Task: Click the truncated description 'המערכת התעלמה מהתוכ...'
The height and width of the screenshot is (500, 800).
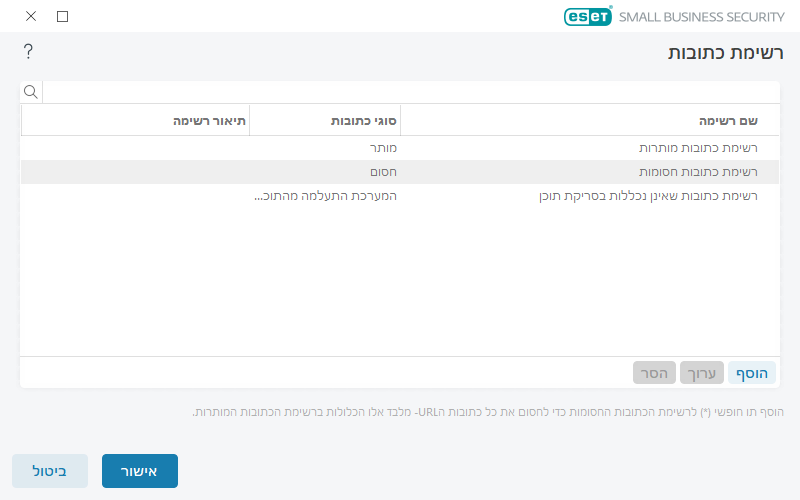Action: coord(325,196)
